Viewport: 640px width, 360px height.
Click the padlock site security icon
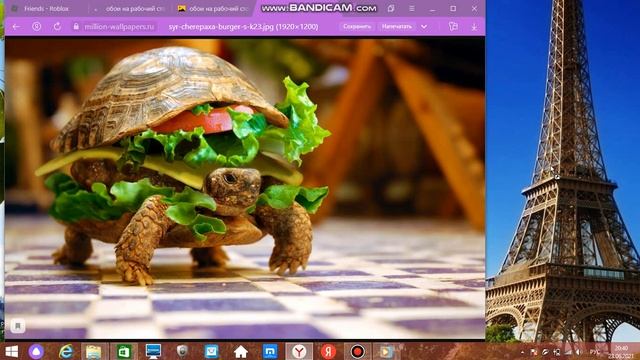(76, 27)
